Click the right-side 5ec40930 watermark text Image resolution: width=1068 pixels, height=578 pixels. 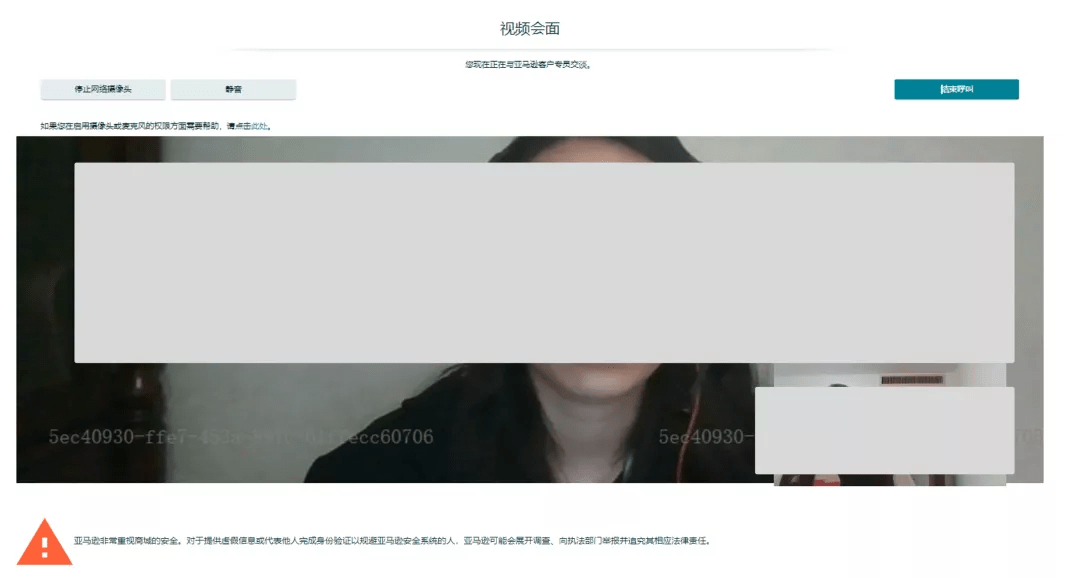click(x=704, y=437)
